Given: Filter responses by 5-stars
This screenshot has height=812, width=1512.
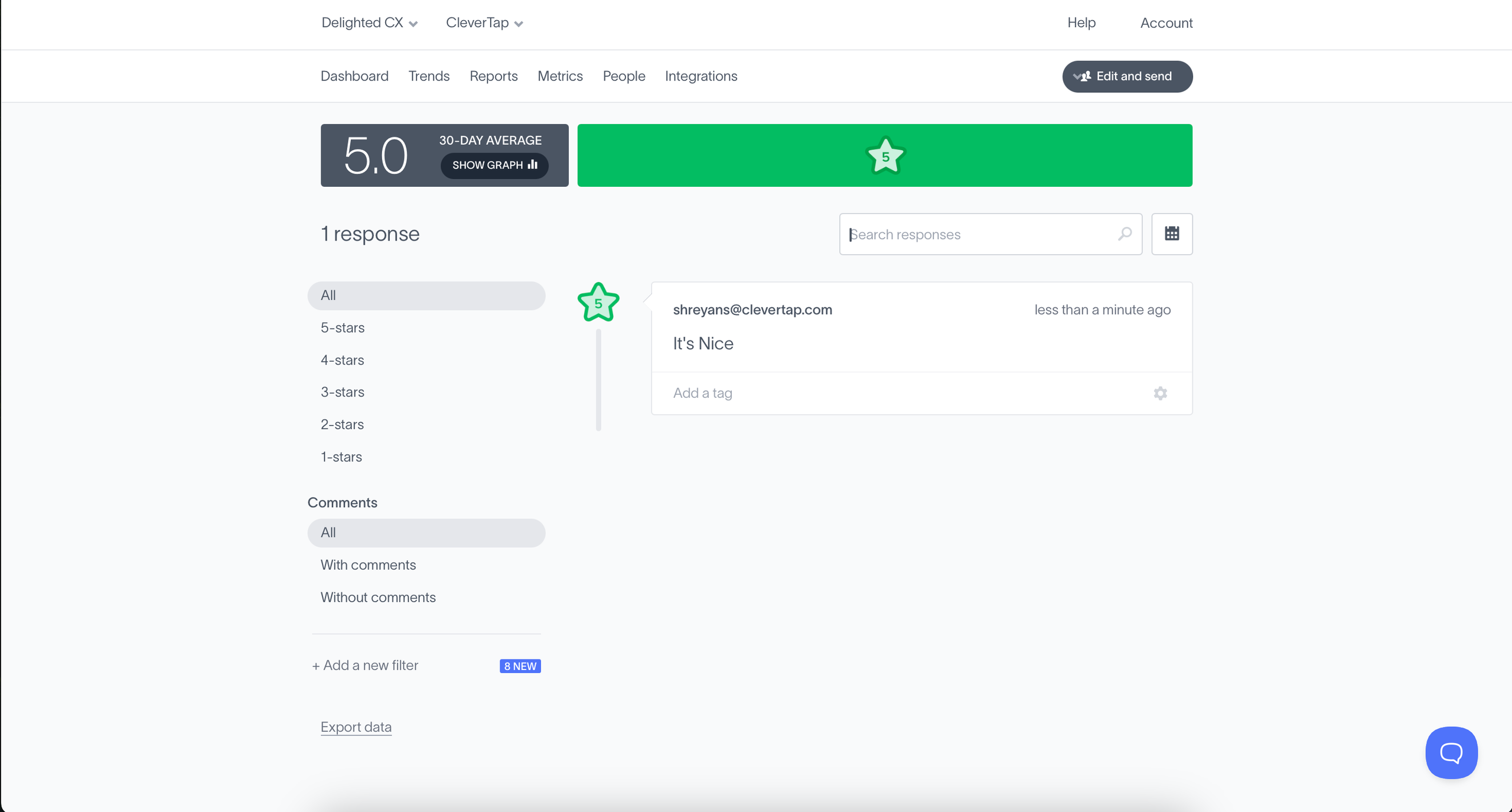Looking at the screenshot, I should pos(343,327).
